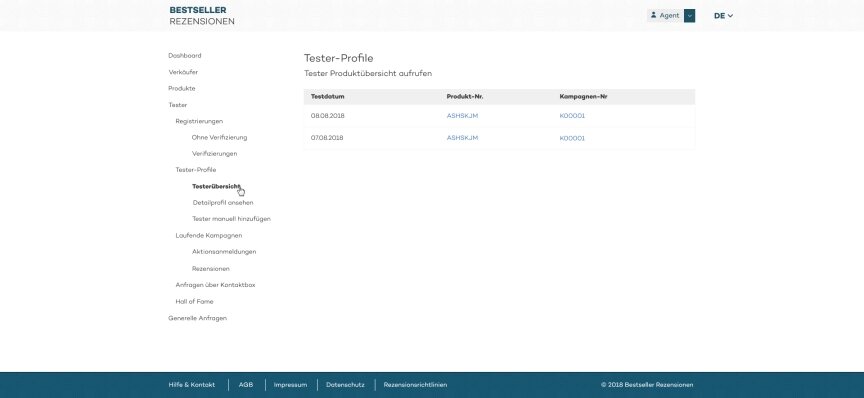Image resolution: width=864 pixels, height=398 pixels.
Task: Click Kampagnen-Nr column header
Action: [583, 96]
